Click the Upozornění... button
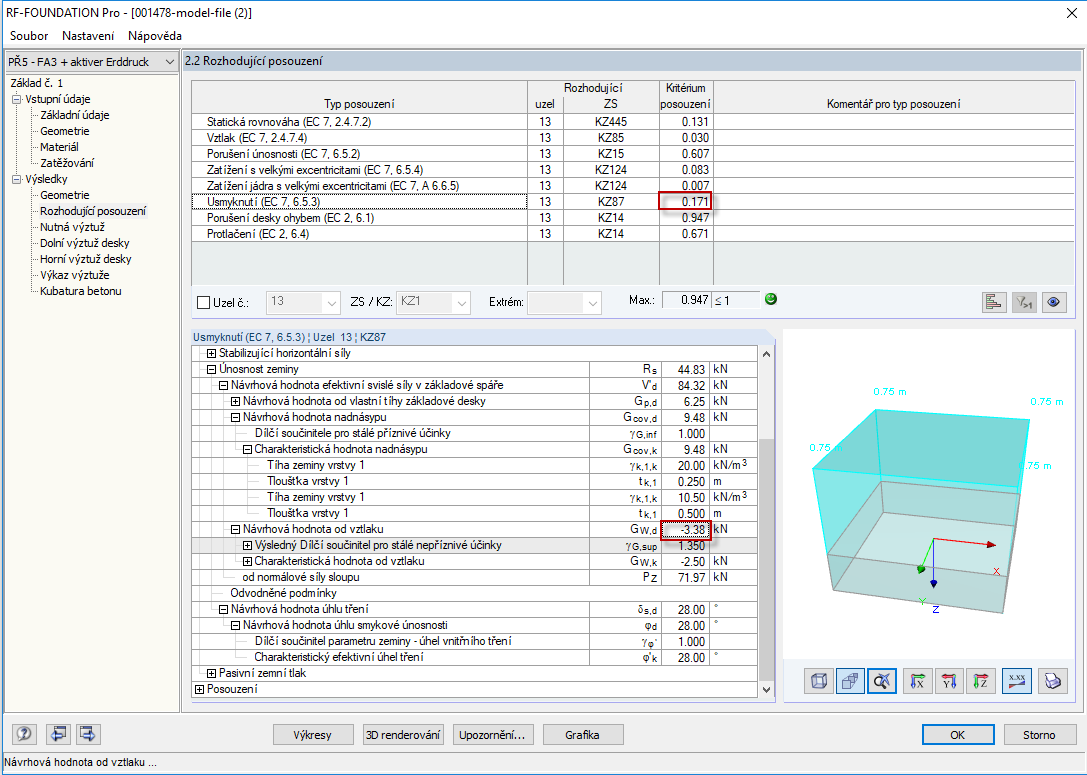 tap(492, 735)
